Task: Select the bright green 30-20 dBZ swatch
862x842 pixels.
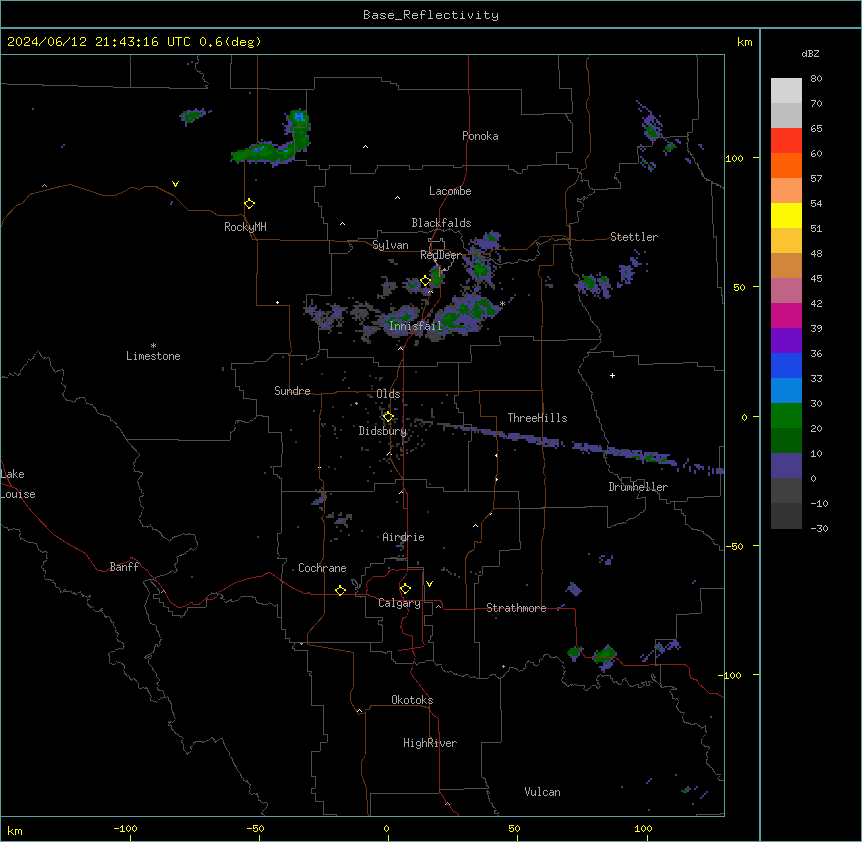Action: pyautogui.click(x=786, y=416)
